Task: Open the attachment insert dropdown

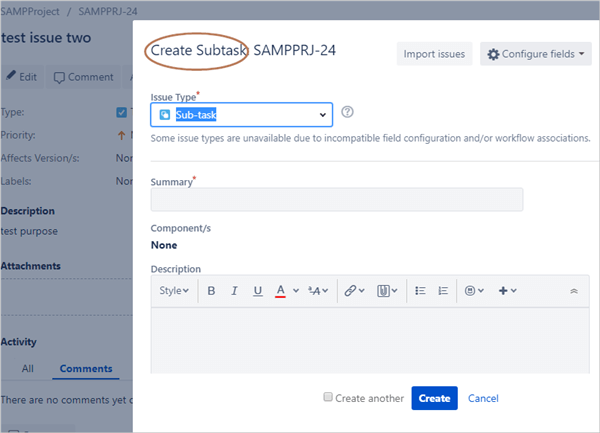Action: pos(387,291)
